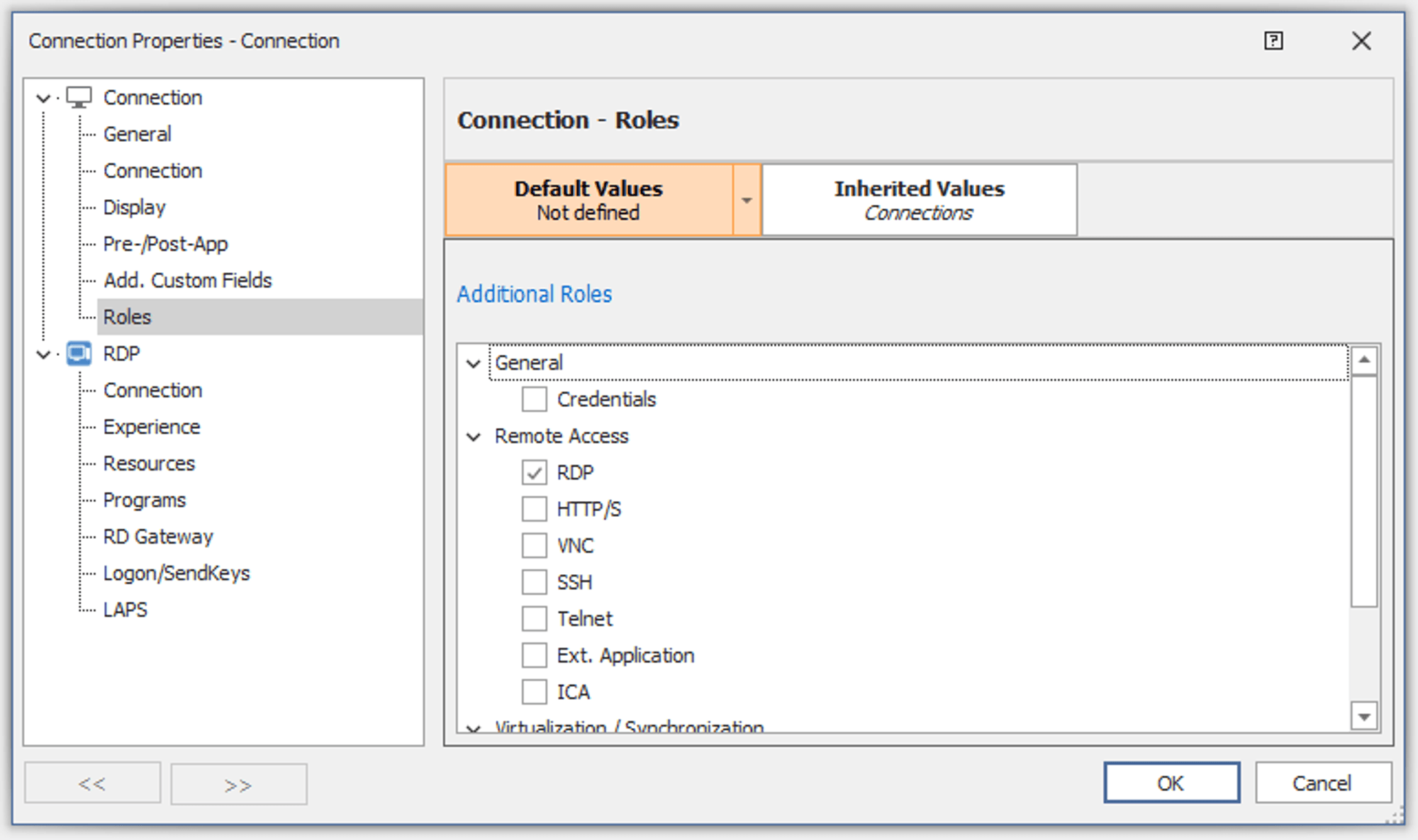Image resolution: width=1418 pixels, height=840 pixels.
Task: Open the RD Gateway tree item
Action: [157, 537]
